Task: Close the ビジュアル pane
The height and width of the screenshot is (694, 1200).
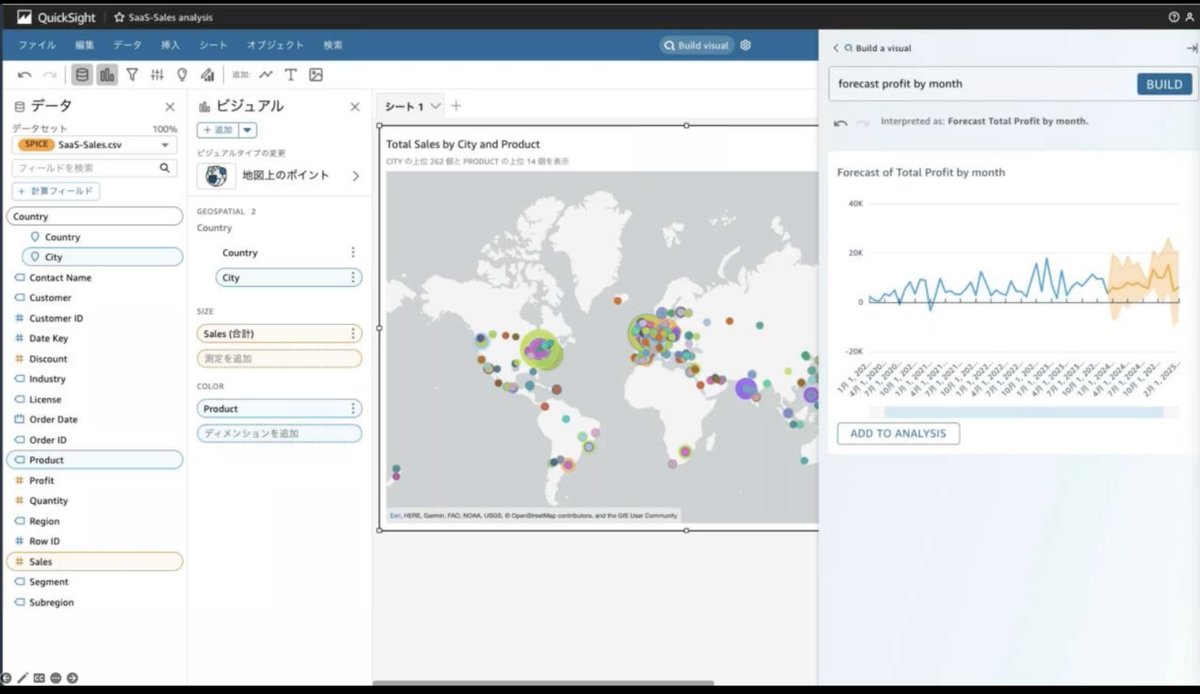Action: [354, 107]
